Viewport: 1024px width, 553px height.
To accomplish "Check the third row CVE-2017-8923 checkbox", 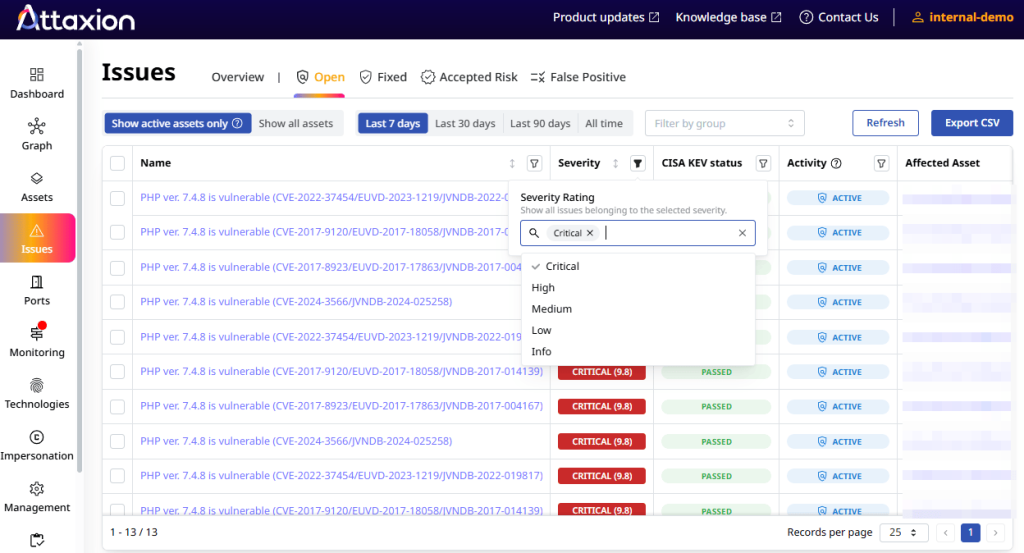I will coord(118,268).
